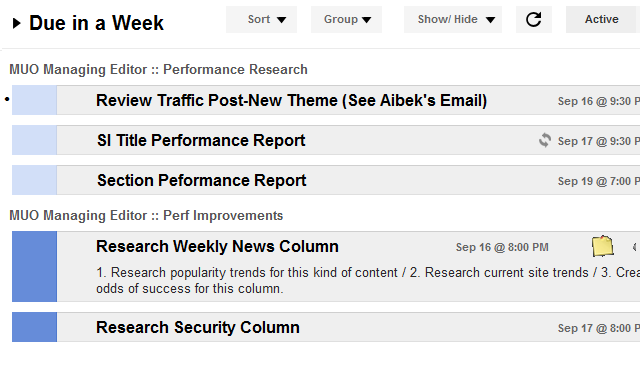Open the Show/Hide dropdown
Screen dimensions: 640x365
pos(453,19)
